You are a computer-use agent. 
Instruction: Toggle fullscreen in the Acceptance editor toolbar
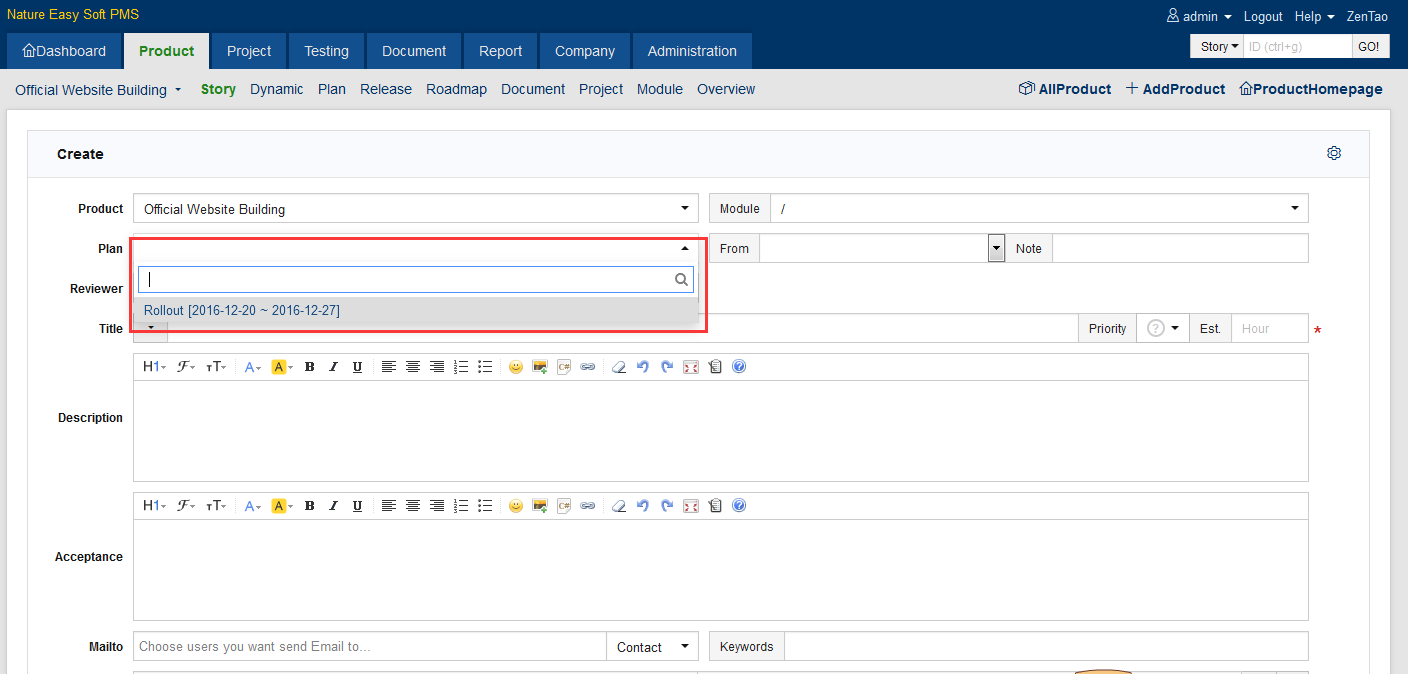tap(691, 506)
